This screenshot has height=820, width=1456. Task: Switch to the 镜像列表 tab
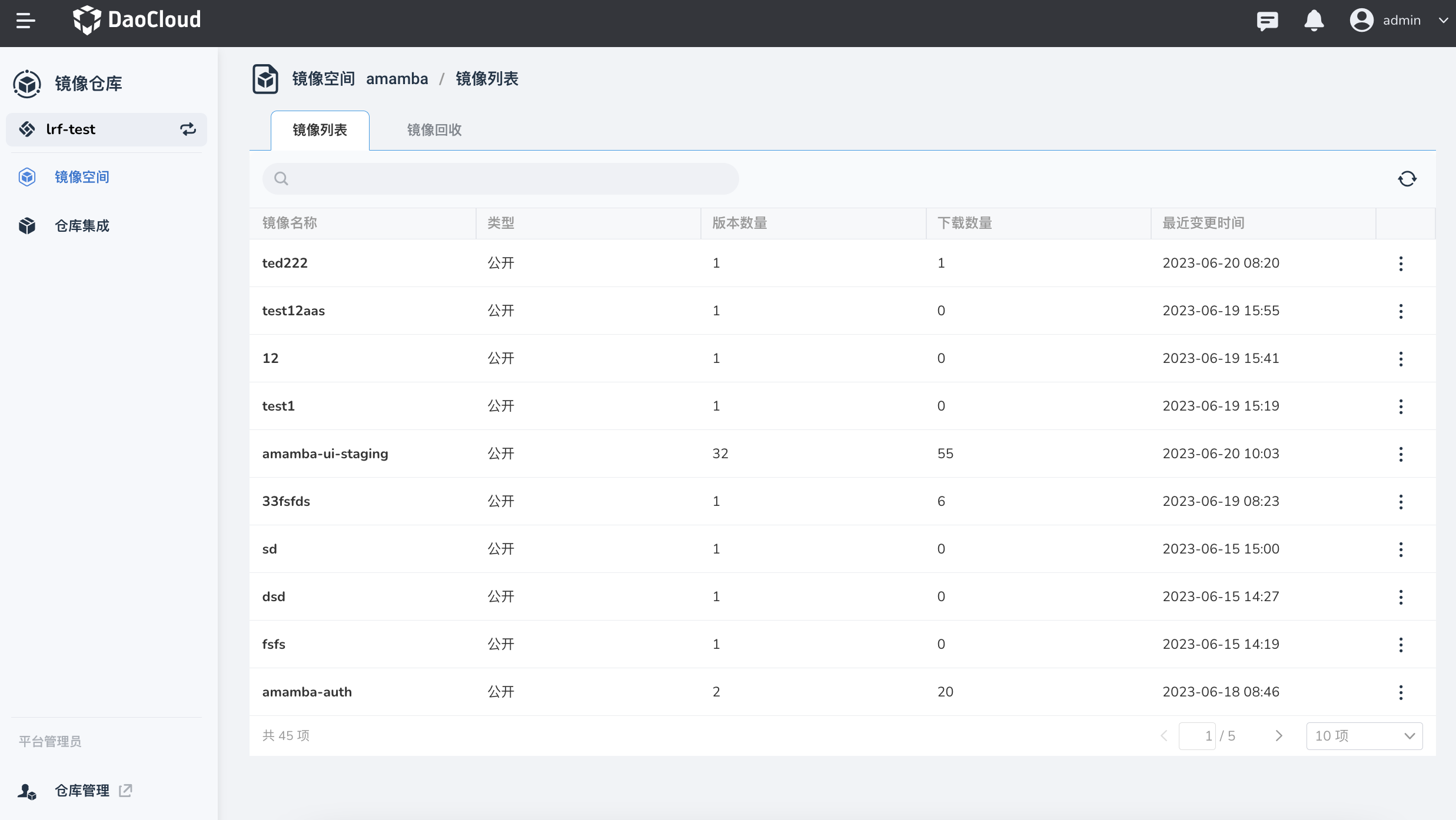320,130
